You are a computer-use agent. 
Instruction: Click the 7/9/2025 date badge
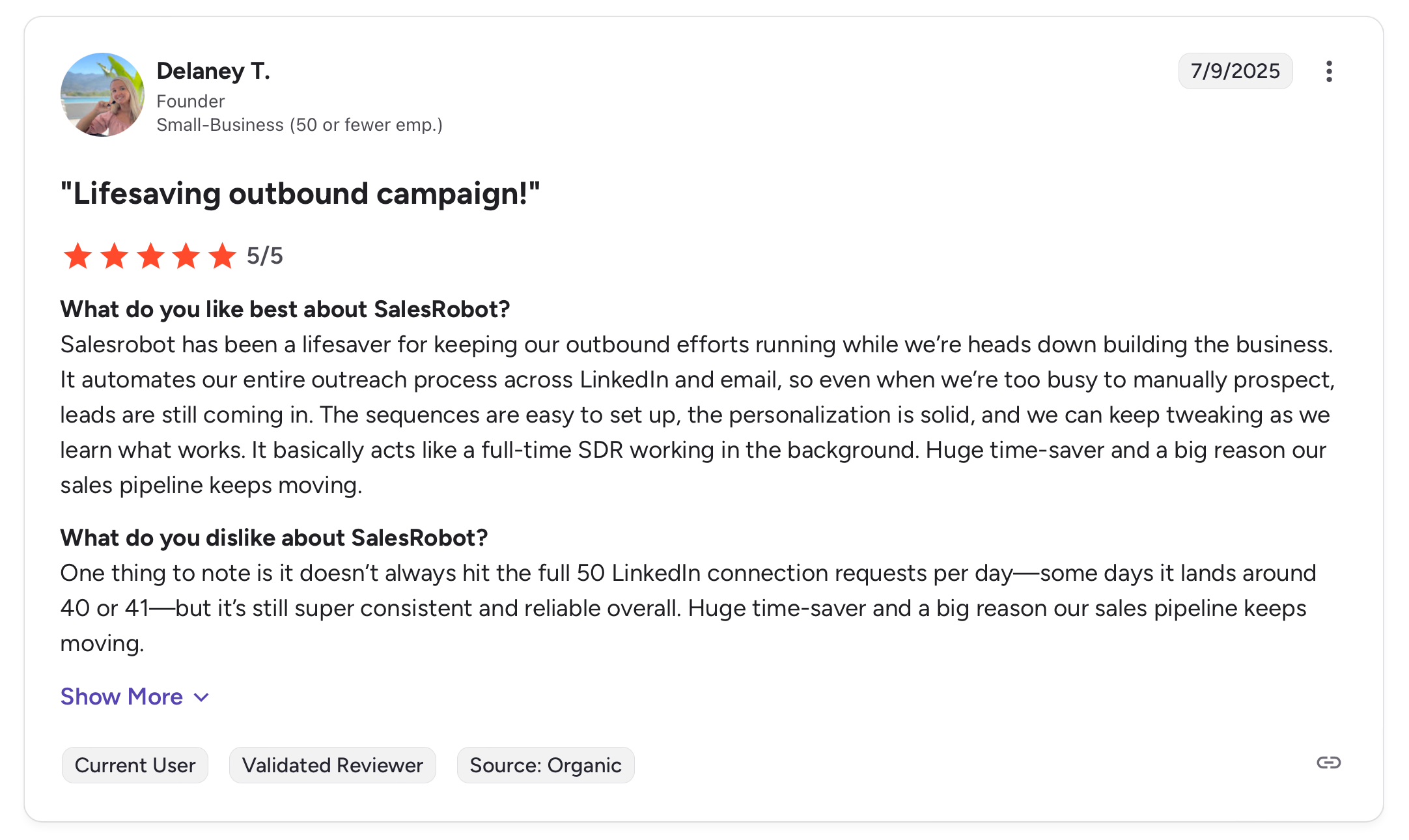click(1235, 71)
